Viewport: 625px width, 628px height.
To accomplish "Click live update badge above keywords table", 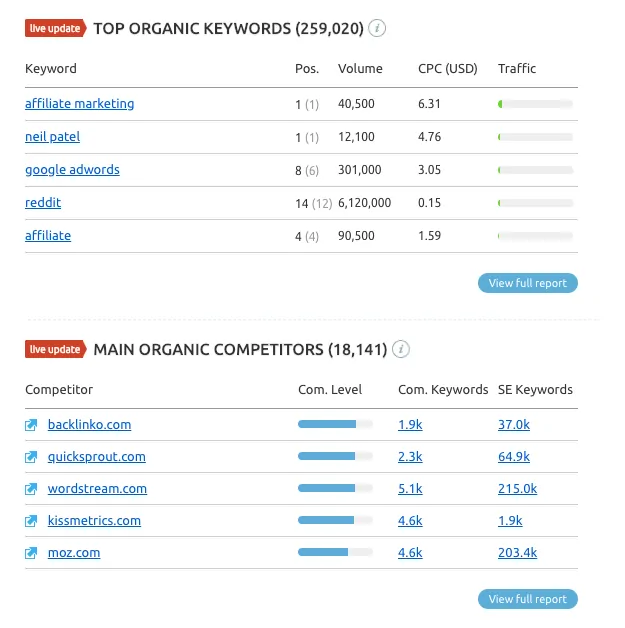I will click(x=56, y=28).
